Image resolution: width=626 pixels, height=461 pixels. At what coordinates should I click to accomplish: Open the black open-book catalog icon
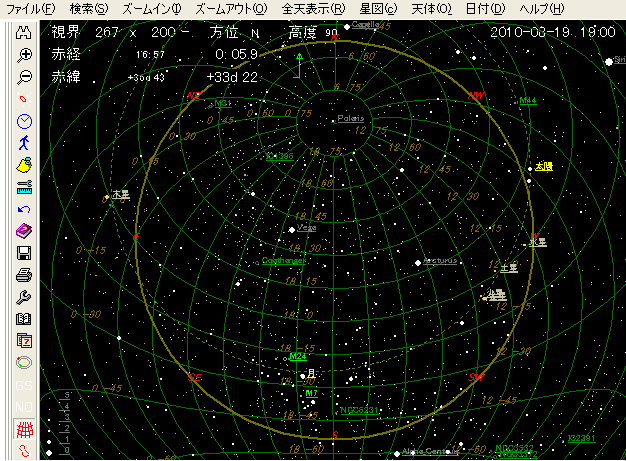tap(24, 319)
